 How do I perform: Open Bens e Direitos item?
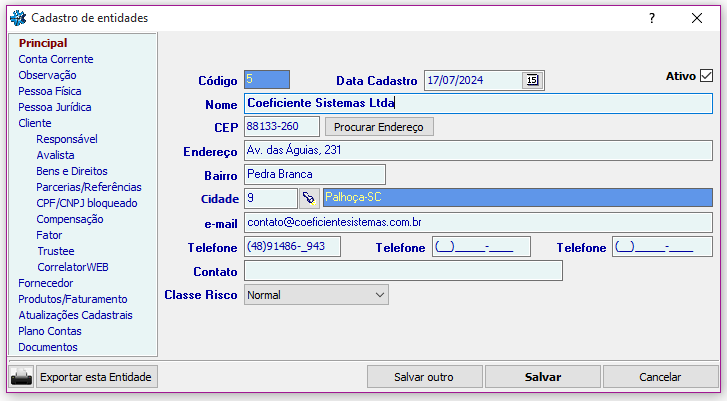[x=72, y=171]
